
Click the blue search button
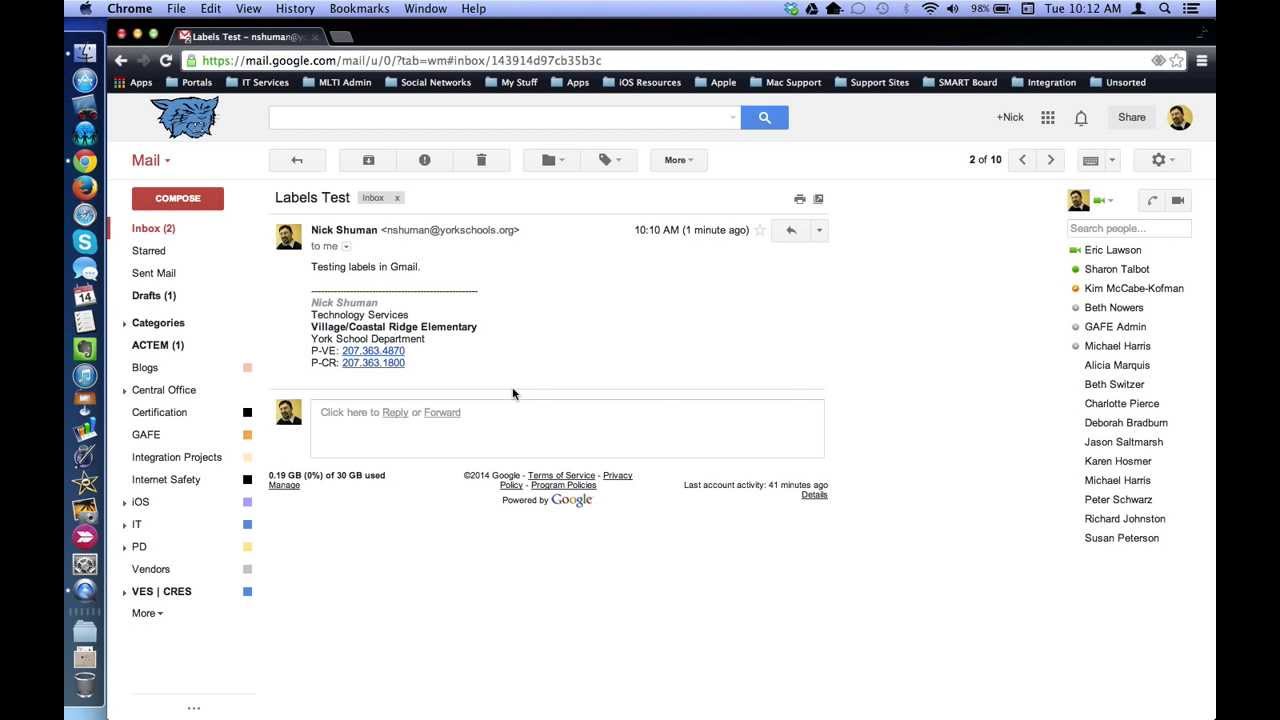[x=765, y=118]
